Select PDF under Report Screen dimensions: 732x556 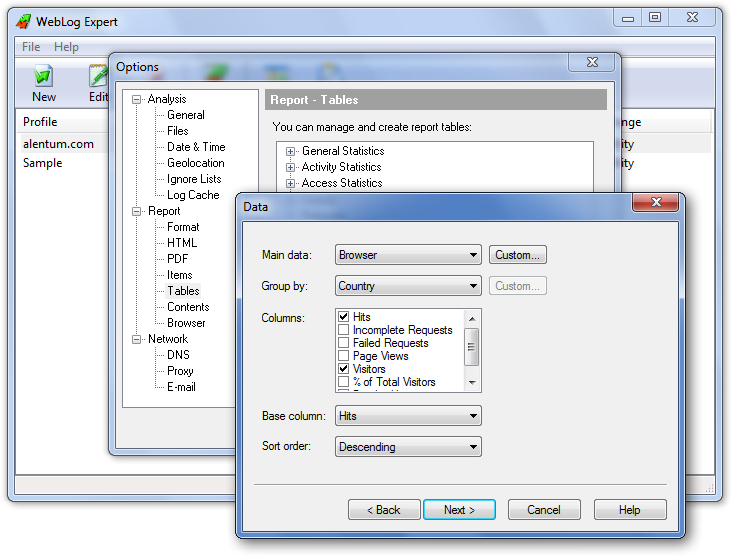[178, 259]
